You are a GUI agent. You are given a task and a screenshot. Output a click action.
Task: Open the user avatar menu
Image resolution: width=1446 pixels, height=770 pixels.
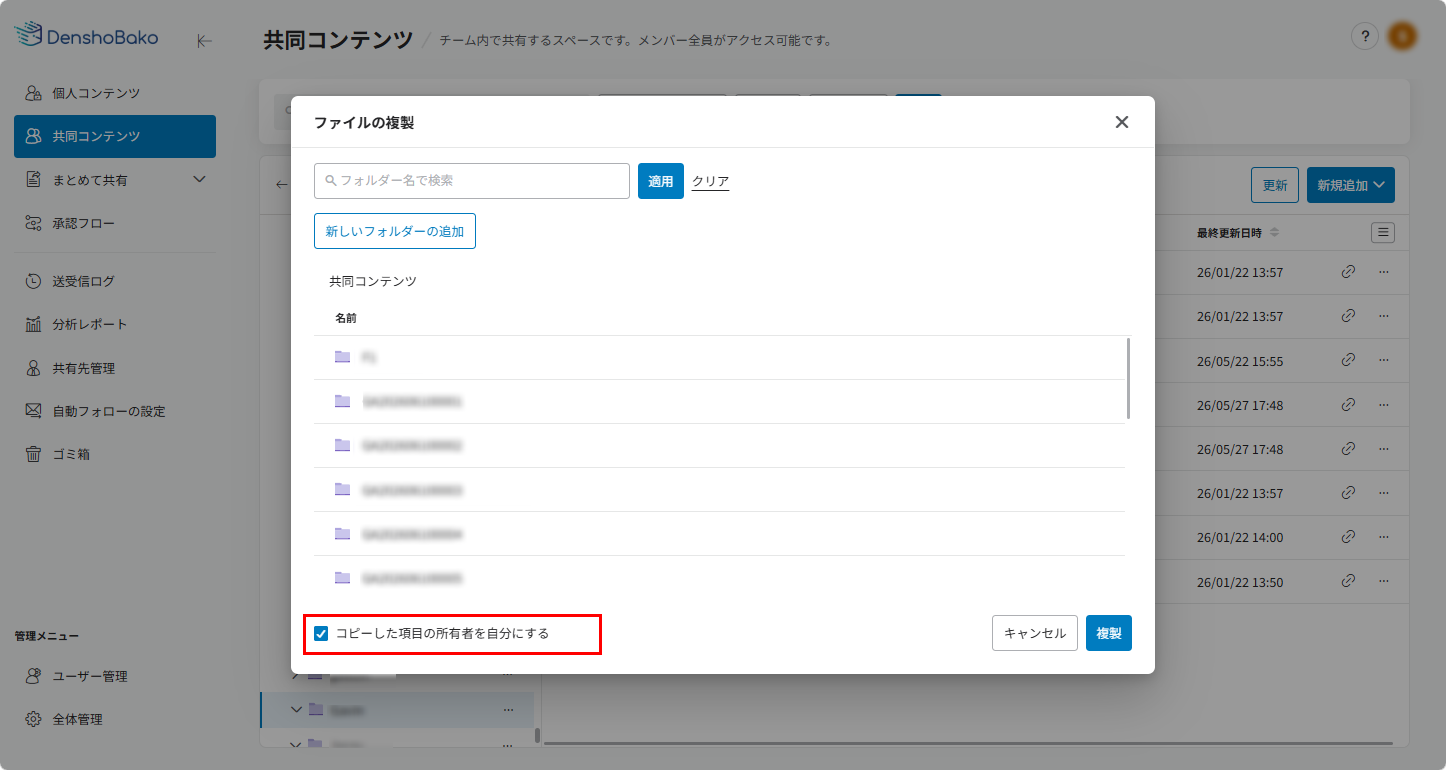click(1402, 36)
